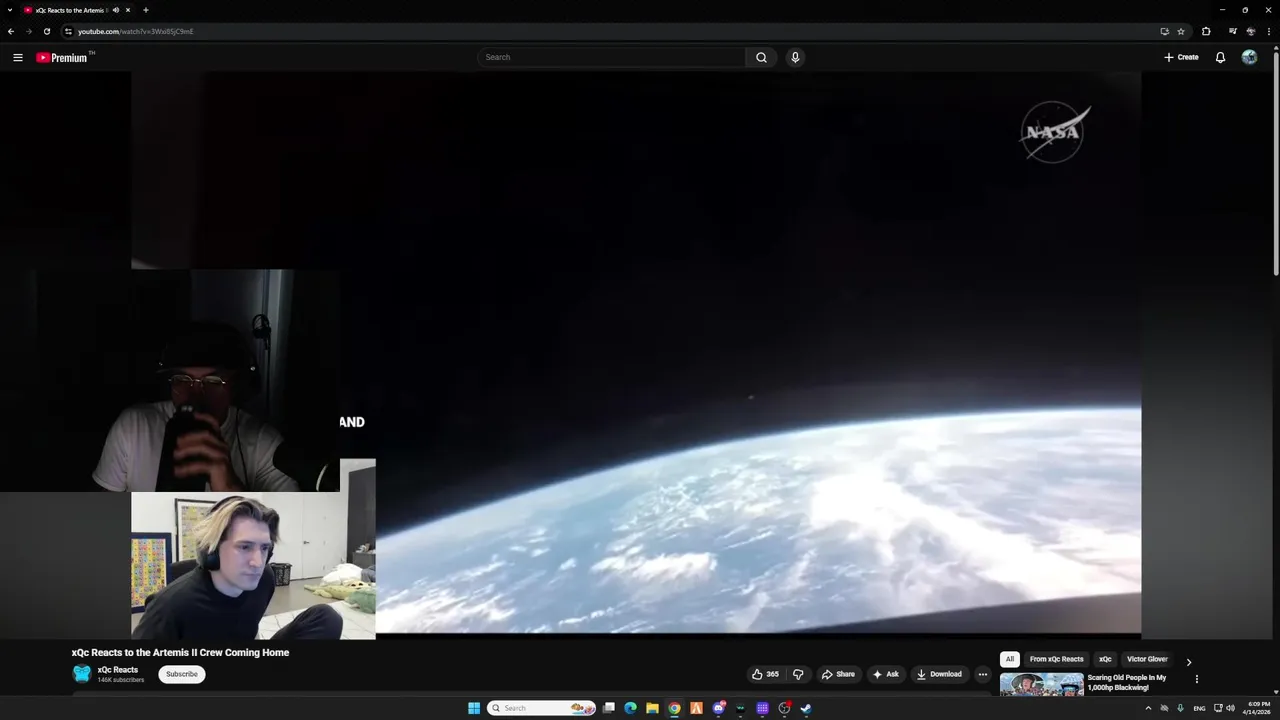
Task: Open File Explorer from taskbar
Action: pos(652,708)
